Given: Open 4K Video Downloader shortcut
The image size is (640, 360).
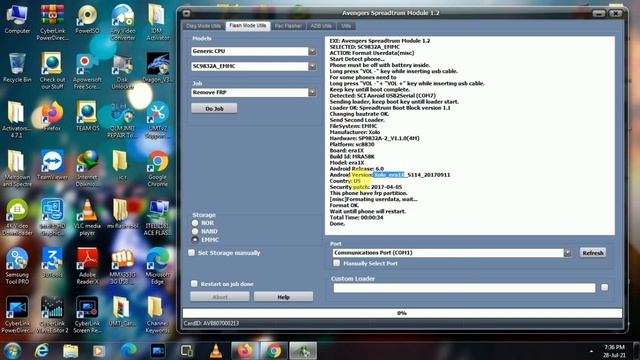Looking at the screenshot, I should [x=17, y=217].
